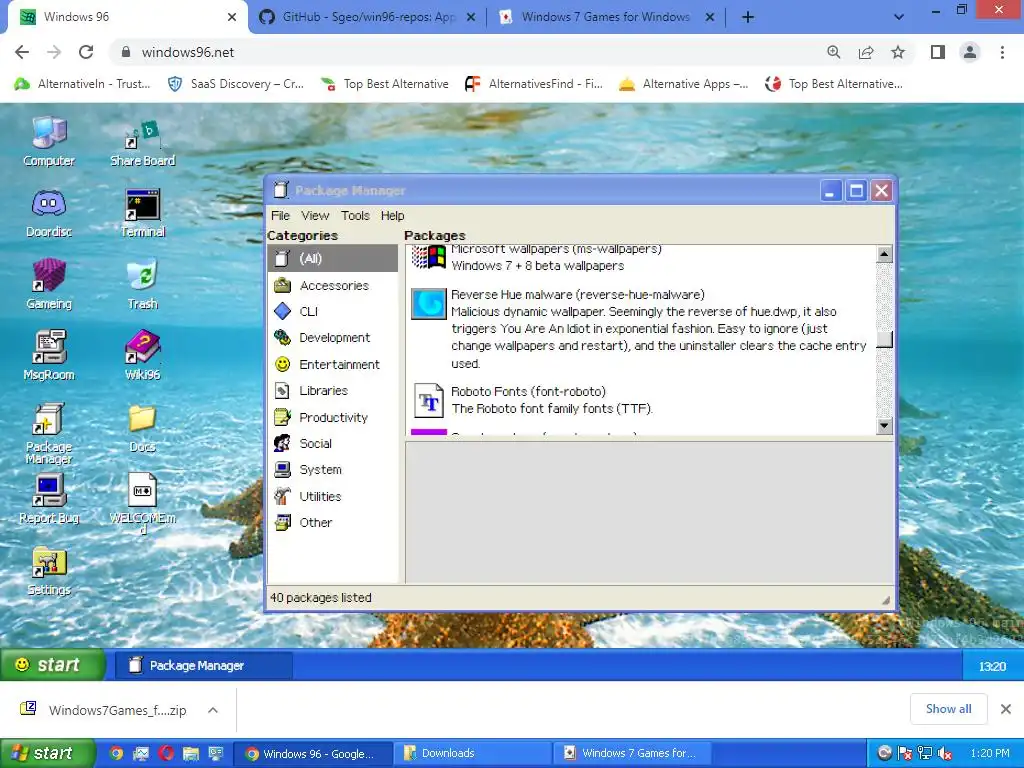Open the Share Board desktop icon
Image resolution: width=1024 pixels, height=768 pixels.
coord(142,142)
